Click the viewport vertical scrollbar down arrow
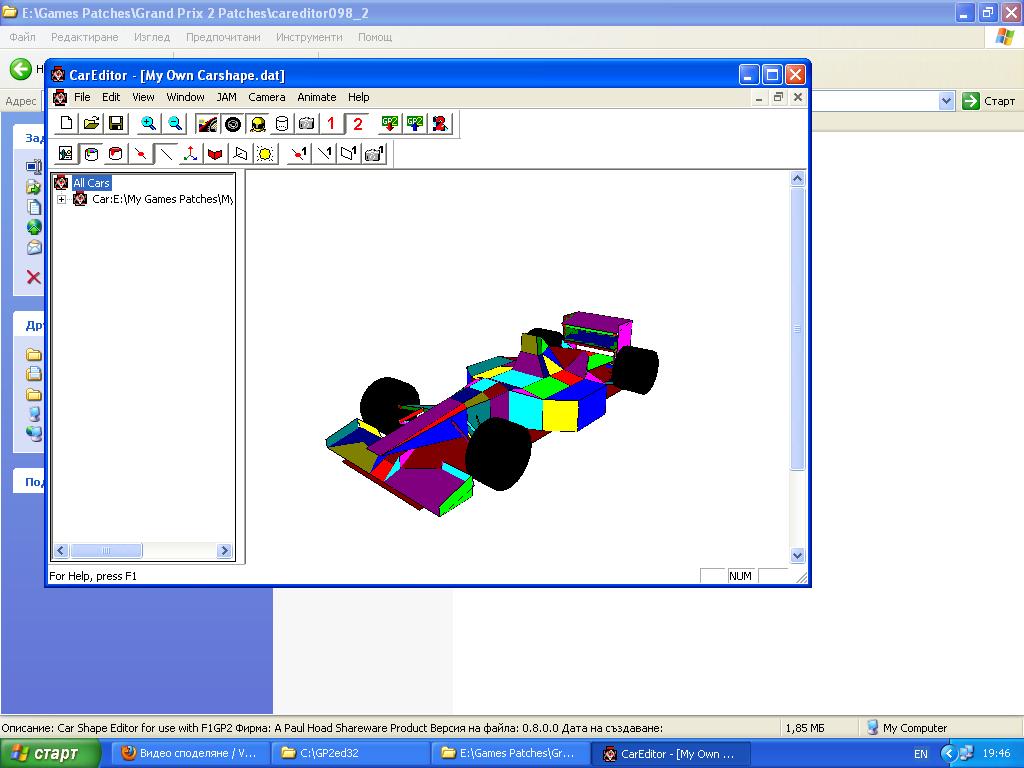Screen dimensions: 1024x768 tap(797, 555)
